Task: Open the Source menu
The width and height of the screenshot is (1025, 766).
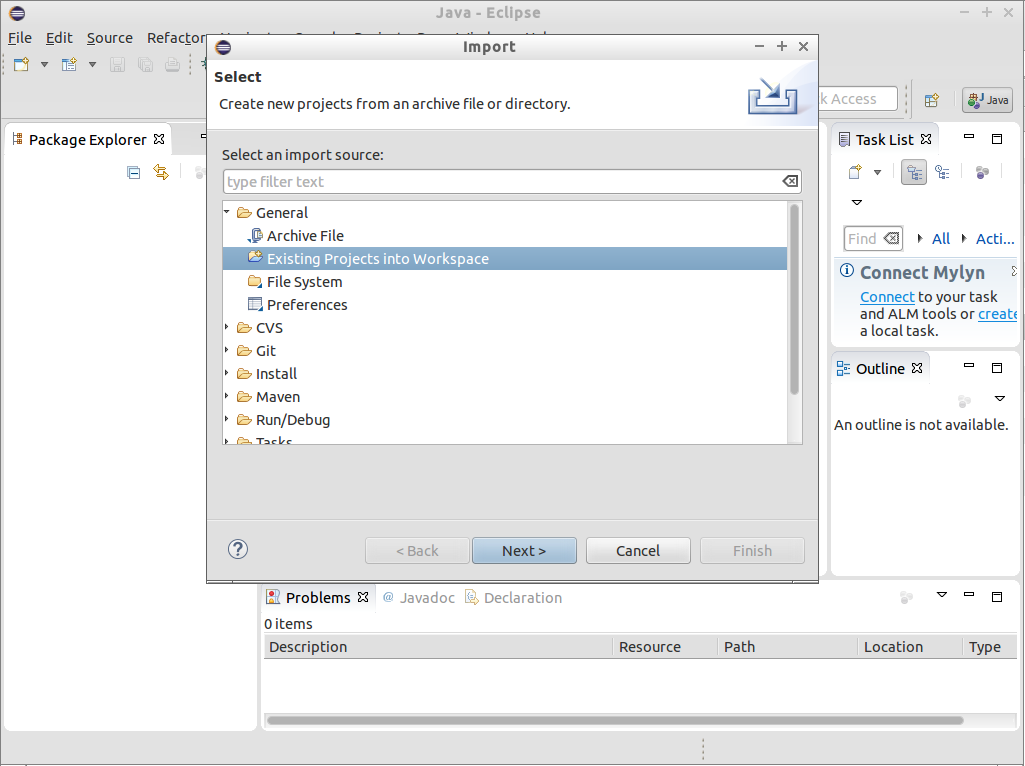Action: pos(110,38)
